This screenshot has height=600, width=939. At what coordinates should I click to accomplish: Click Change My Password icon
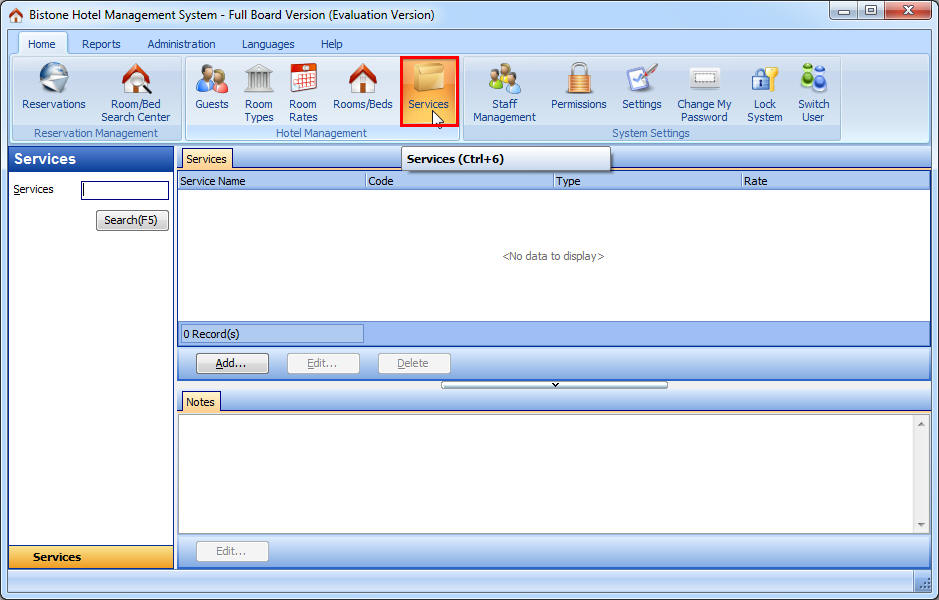click(704, 91)
